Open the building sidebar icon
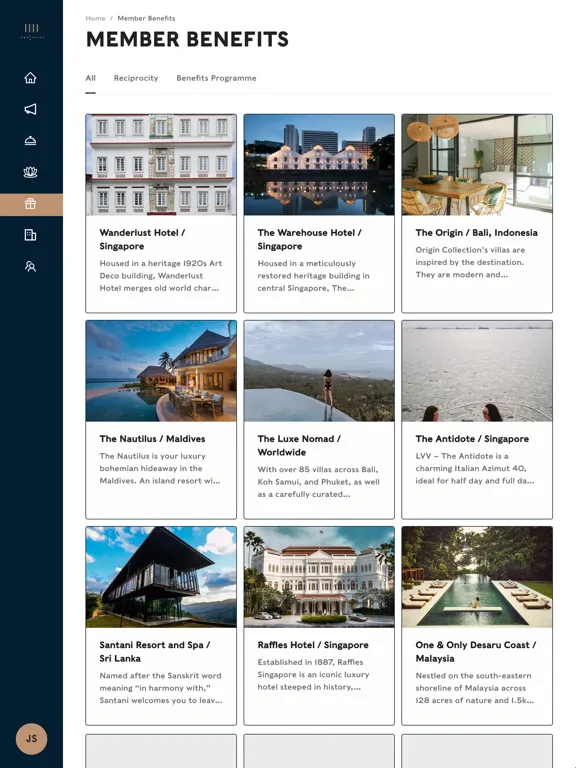The height and width of the screenshot is (768, 576). point(30,235)
